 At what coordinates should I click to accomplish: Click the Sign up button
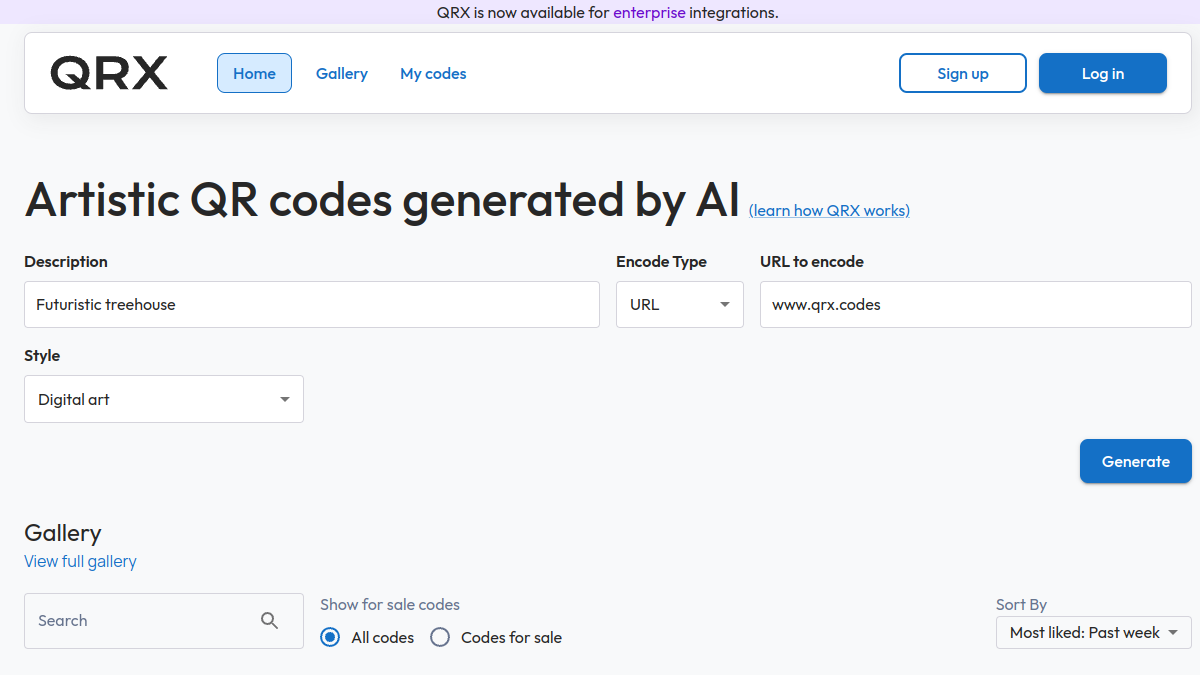point(963,73)
